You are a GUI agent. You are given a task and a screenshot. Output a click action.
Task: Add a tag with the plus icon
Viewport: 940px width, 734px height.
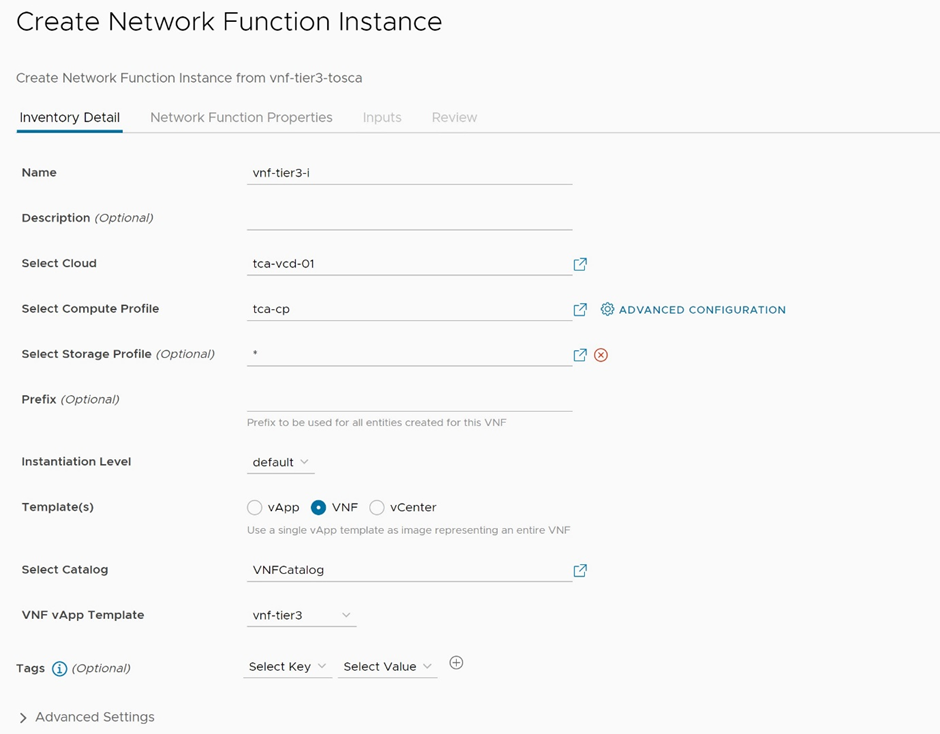pyautogui.click(x=456, y=663)
